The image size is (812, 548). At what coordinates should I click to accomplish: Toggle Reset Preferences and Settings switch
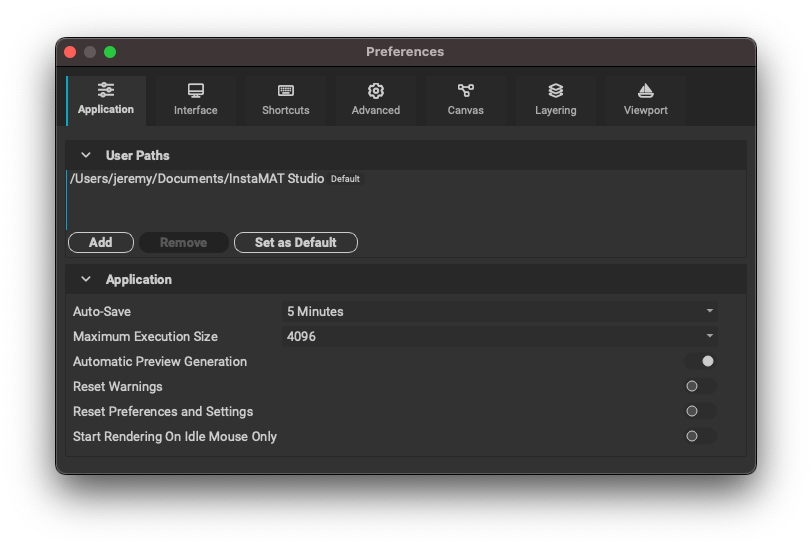[x=701, y=411]
